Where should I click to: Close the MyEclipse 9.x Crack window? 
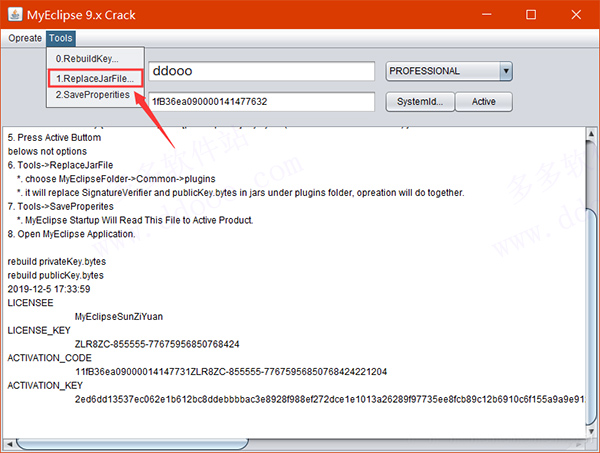tap(576, 15)
